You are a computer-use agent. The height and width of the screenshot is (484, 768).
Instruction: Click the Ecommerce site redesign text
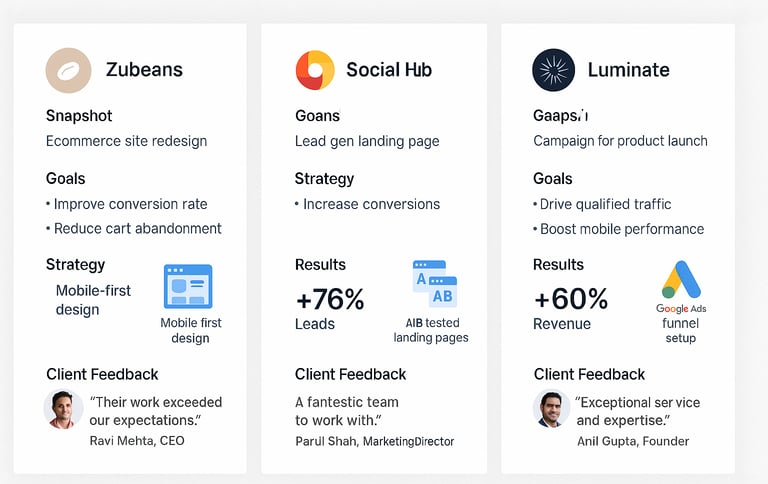click(x=126, y=141)
